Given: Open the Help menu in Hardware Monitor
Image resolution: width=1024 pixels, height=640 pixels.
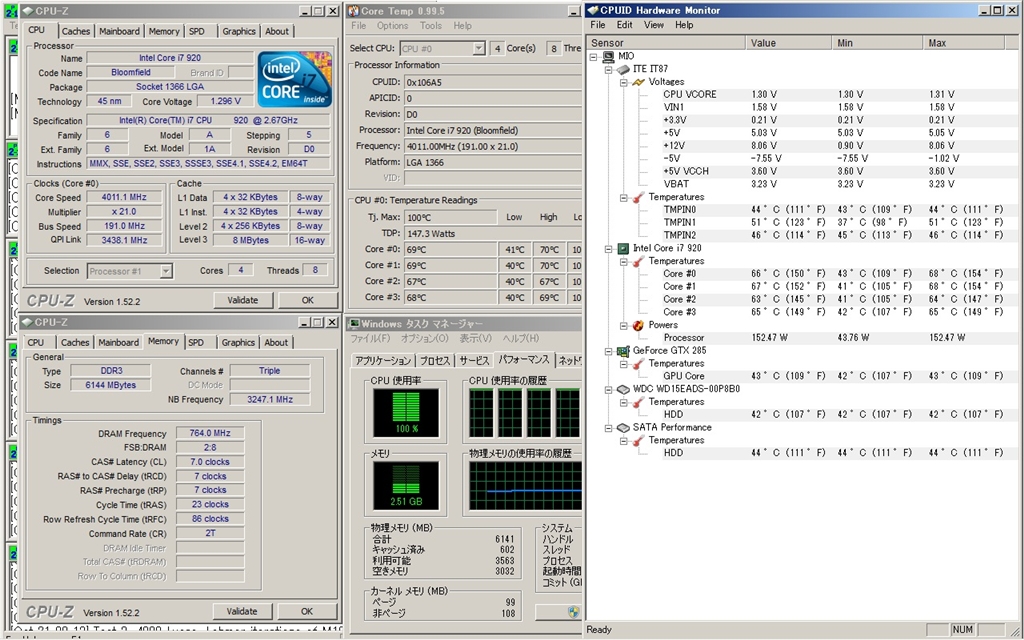Looking at the screenshot, I should [684, 25].
